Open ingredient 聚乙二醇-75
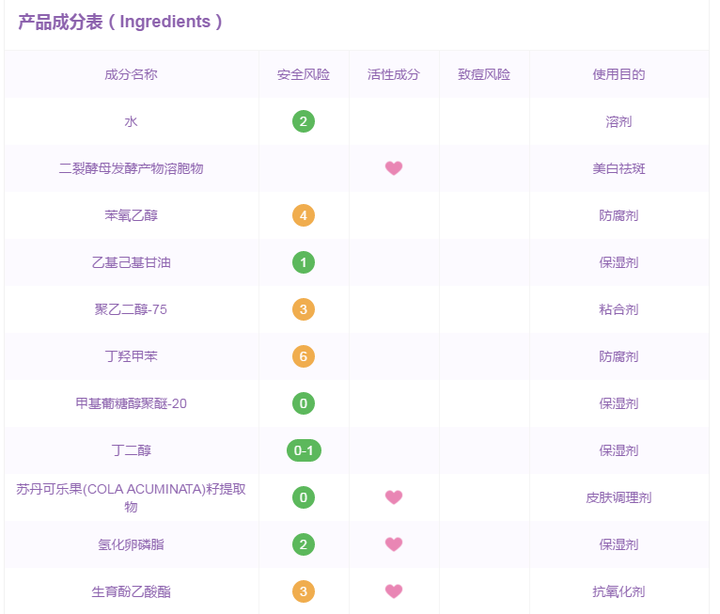The image size is (720, 614). click(x=131, y=310)
